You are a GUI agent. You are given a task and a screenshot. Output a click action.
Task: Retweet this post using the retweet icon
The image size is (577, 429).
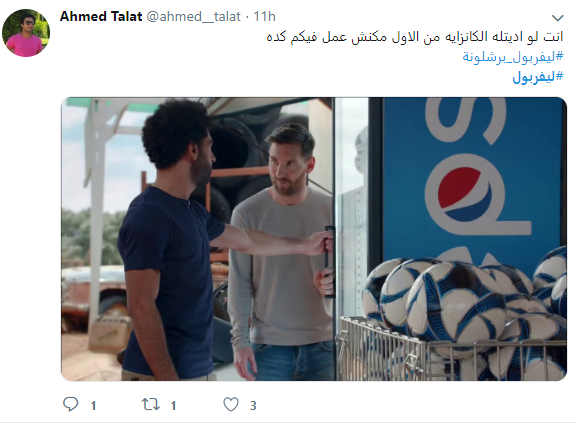coord(151,404)
